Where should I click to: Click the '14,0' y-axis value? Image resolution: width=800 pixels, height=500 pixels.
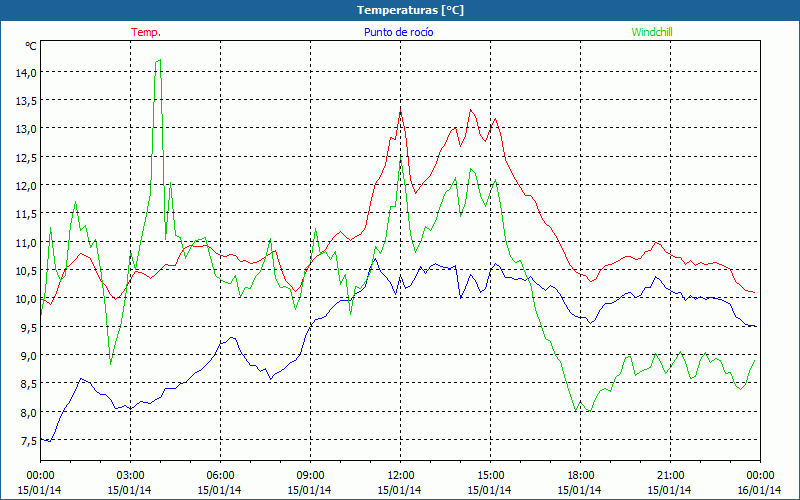27,72
